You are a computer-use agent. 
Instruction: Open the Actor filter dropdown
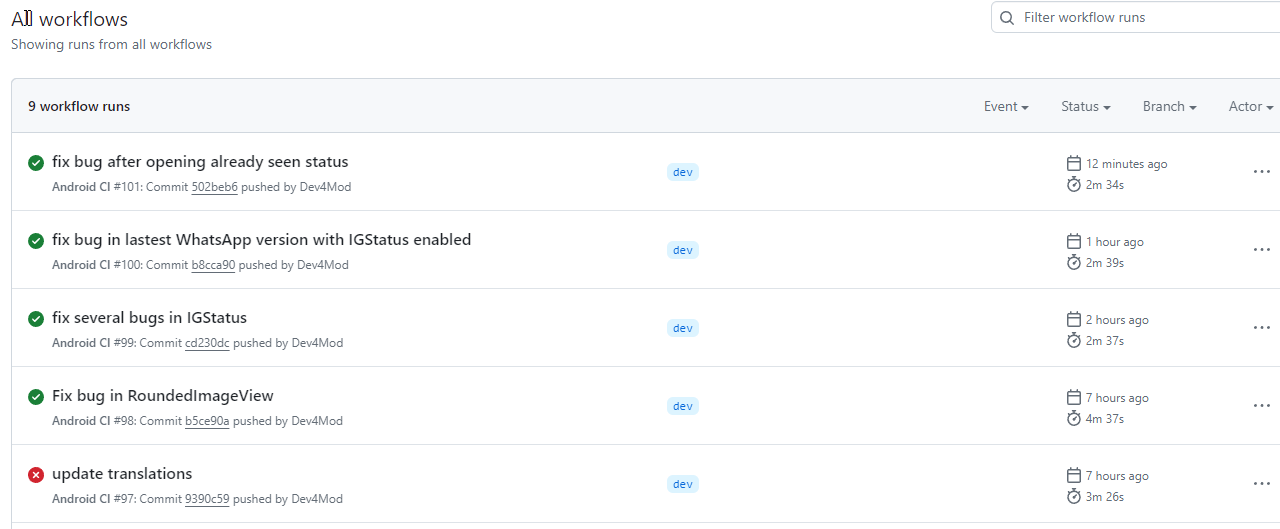coord(1250,107)
